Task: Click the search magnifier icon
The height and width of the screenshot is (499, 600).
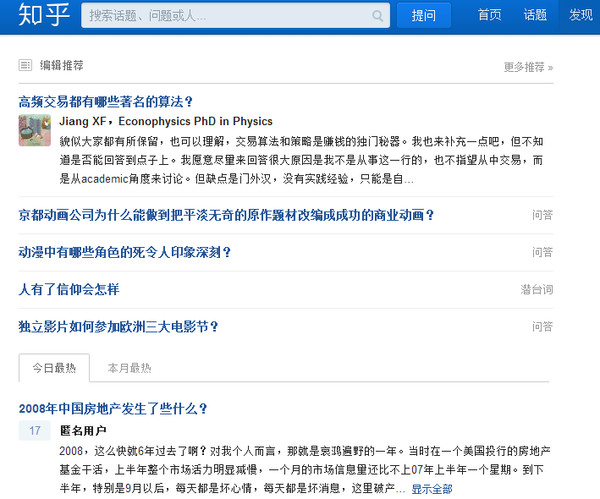Action: pos(378,16)
